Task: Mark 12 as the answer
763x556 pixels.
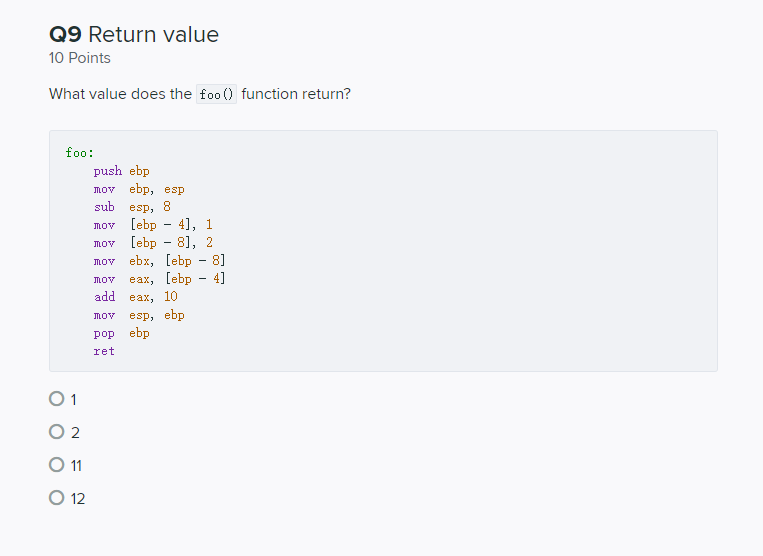Action: click(x=56, y=498)
